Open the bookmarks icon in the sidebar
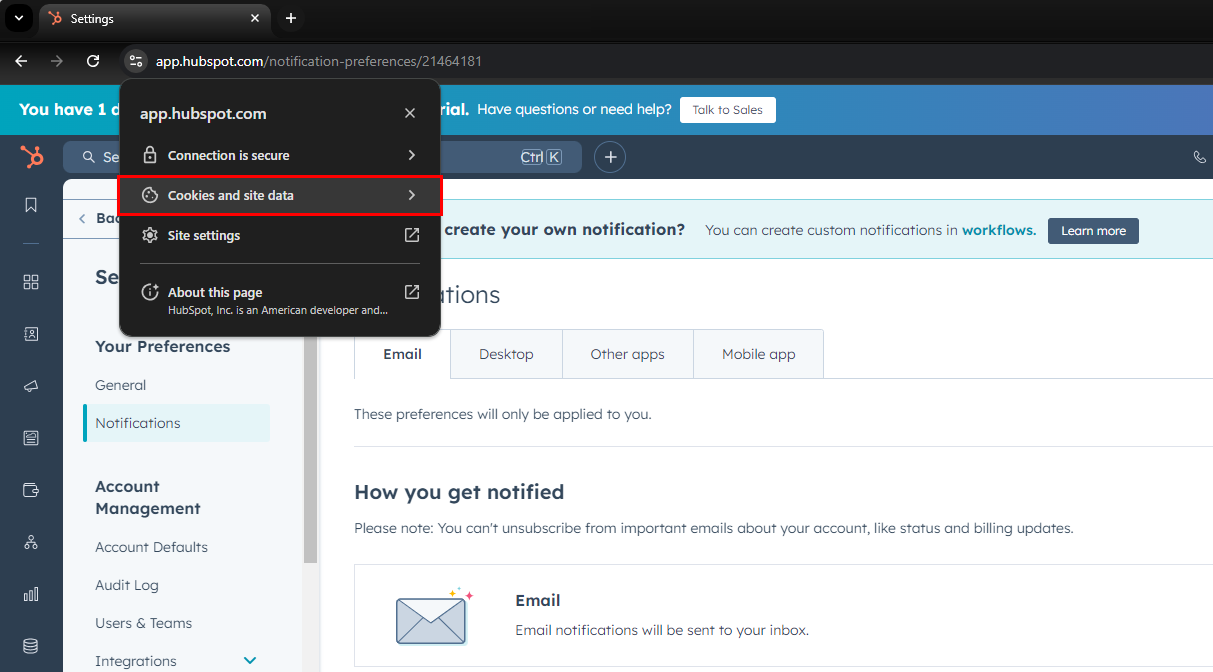 point(31,205)
